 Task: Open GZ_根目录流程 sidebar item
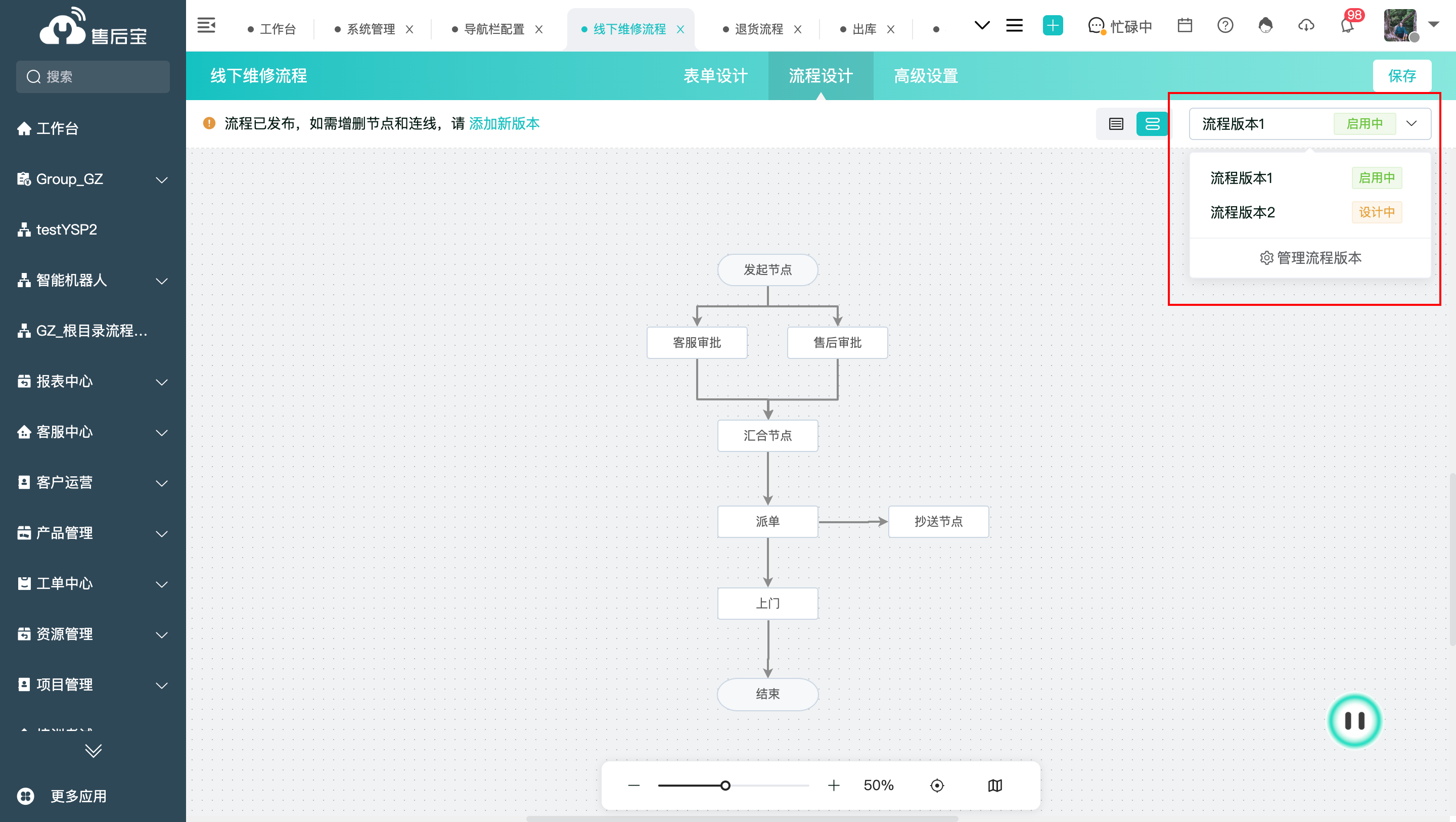(93, 331)
